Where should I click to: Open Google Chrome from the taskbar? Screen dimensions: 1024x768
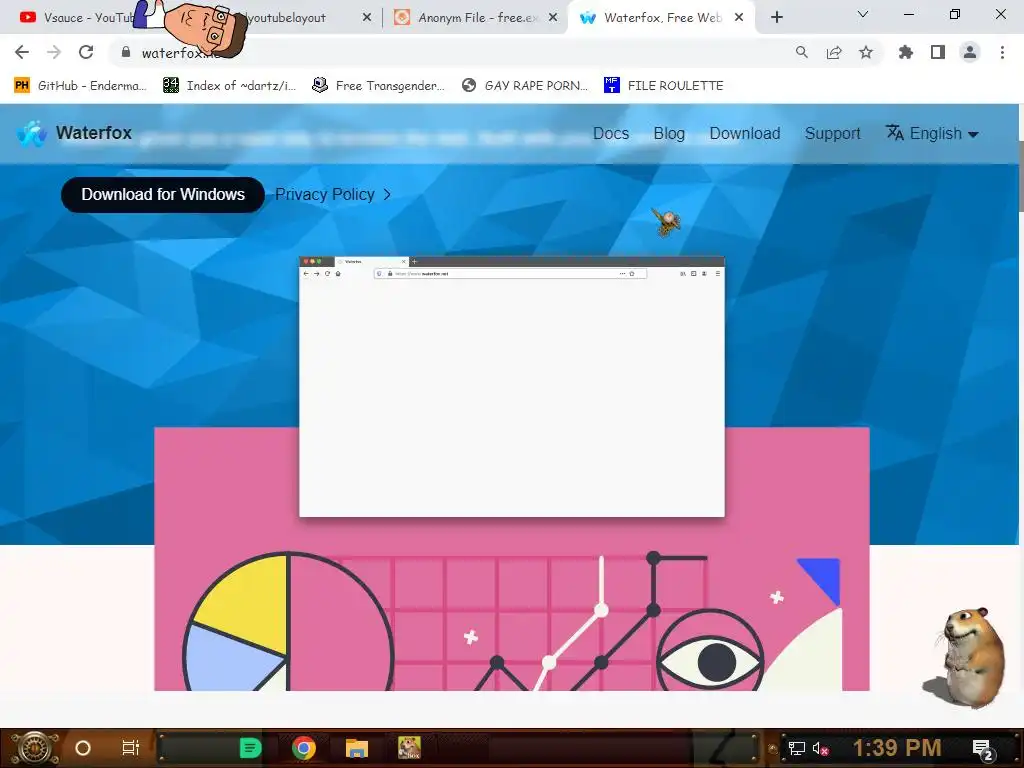[x=304, y=748]
